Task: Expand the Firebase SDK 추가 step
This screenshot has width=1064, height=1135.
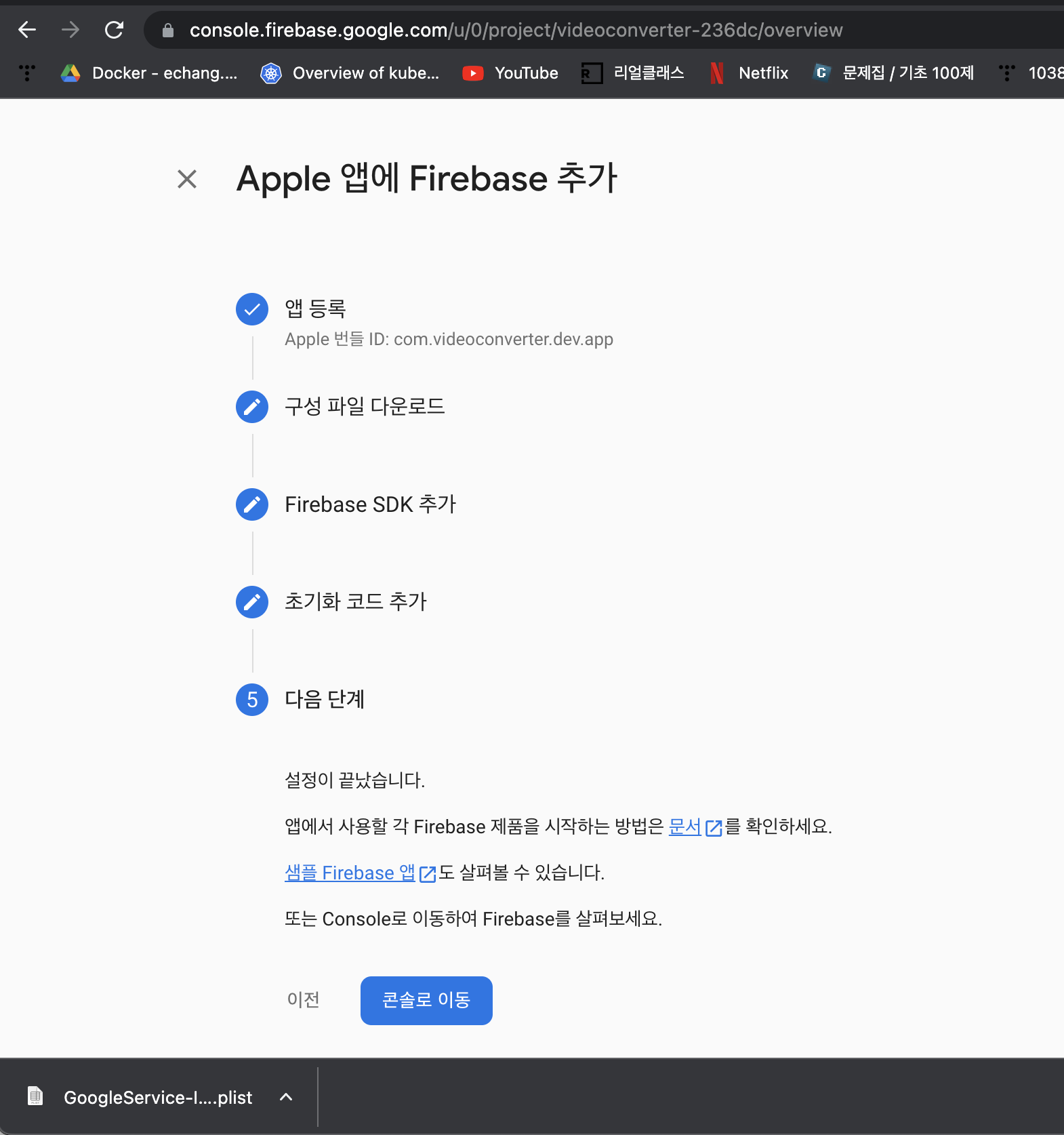Action: coord(370,504)
